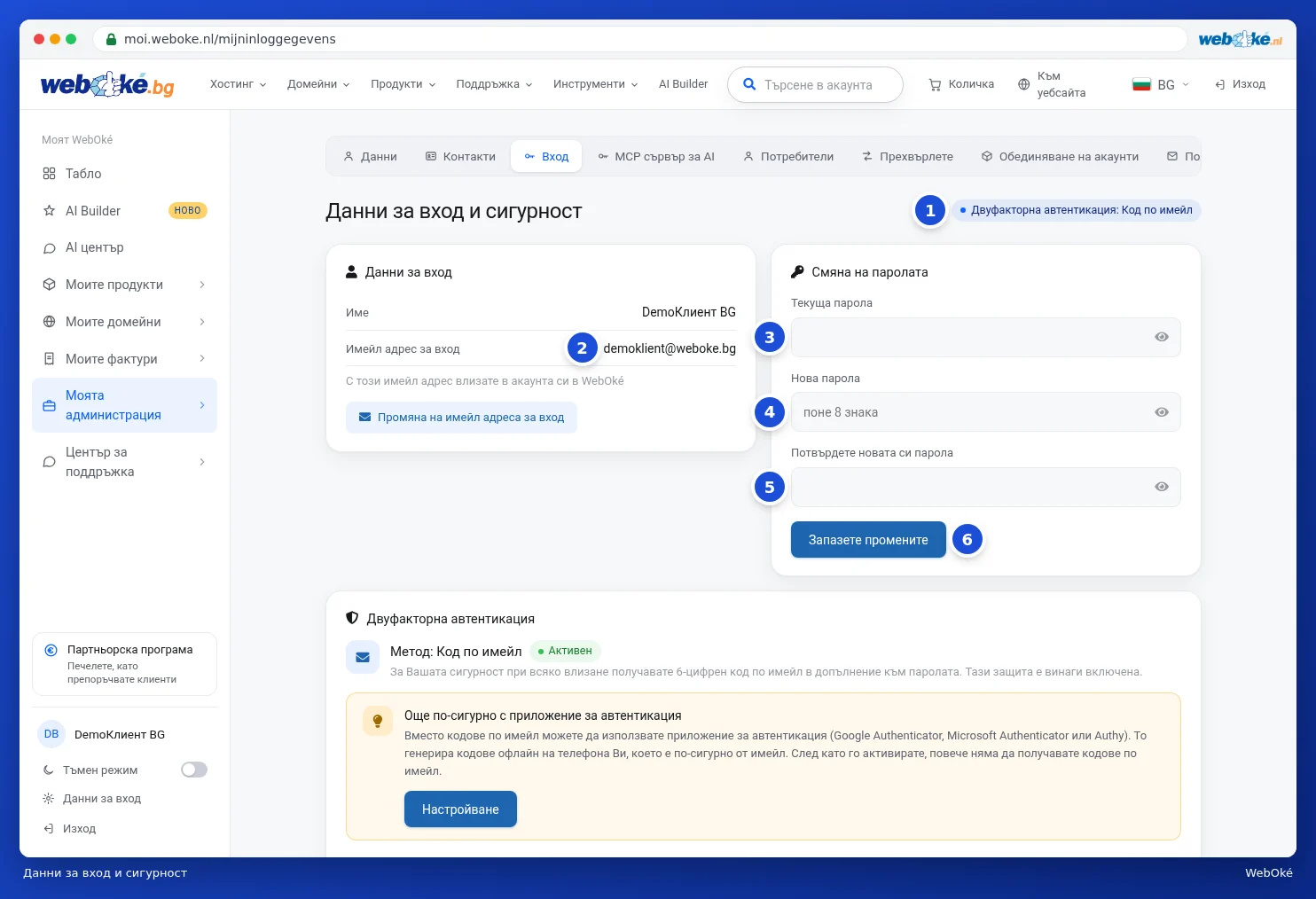Click the Настройване authenticator setup button

(x=460, y=809)
